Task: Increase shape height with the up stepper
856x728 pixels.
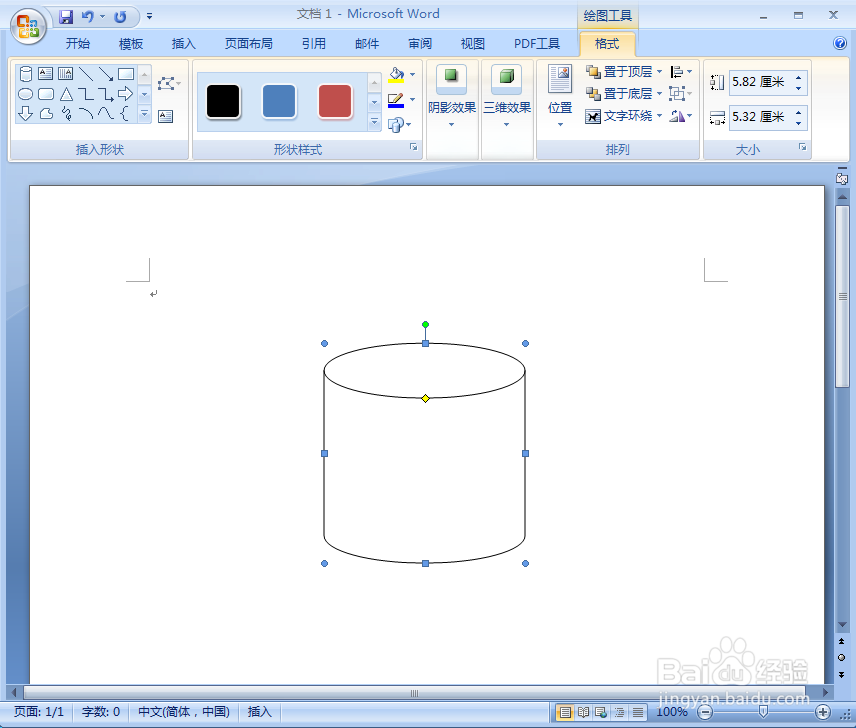Action: [x=799, y=77]
